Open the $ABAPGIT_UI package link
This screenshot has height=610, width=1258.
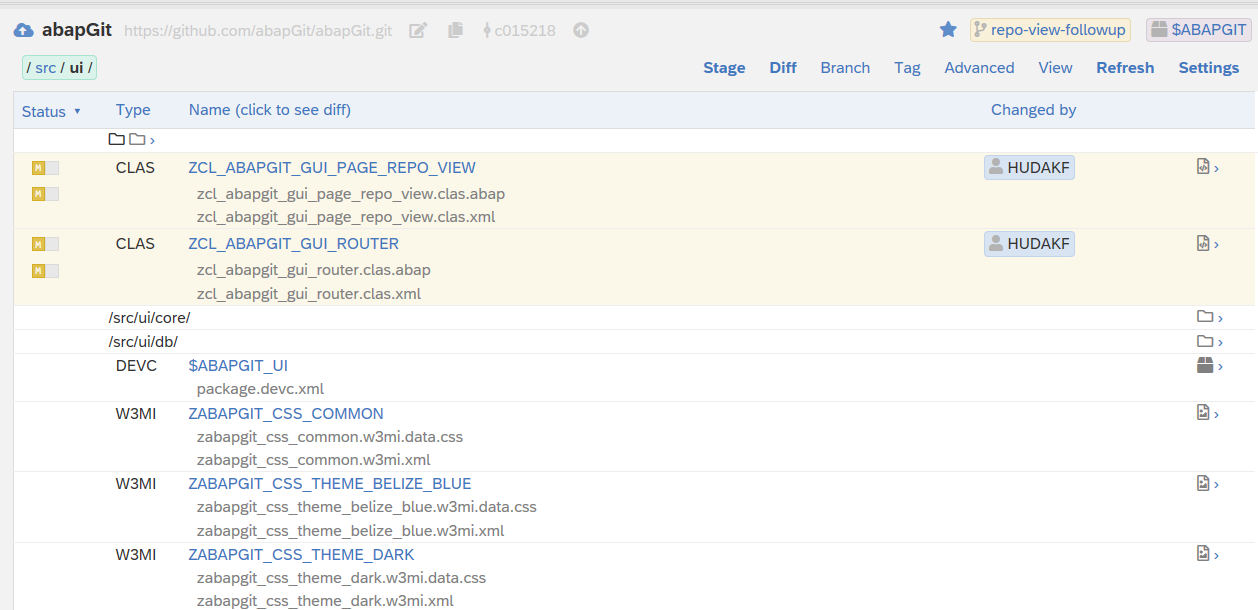pyautogui.click(x=238, y=366)
